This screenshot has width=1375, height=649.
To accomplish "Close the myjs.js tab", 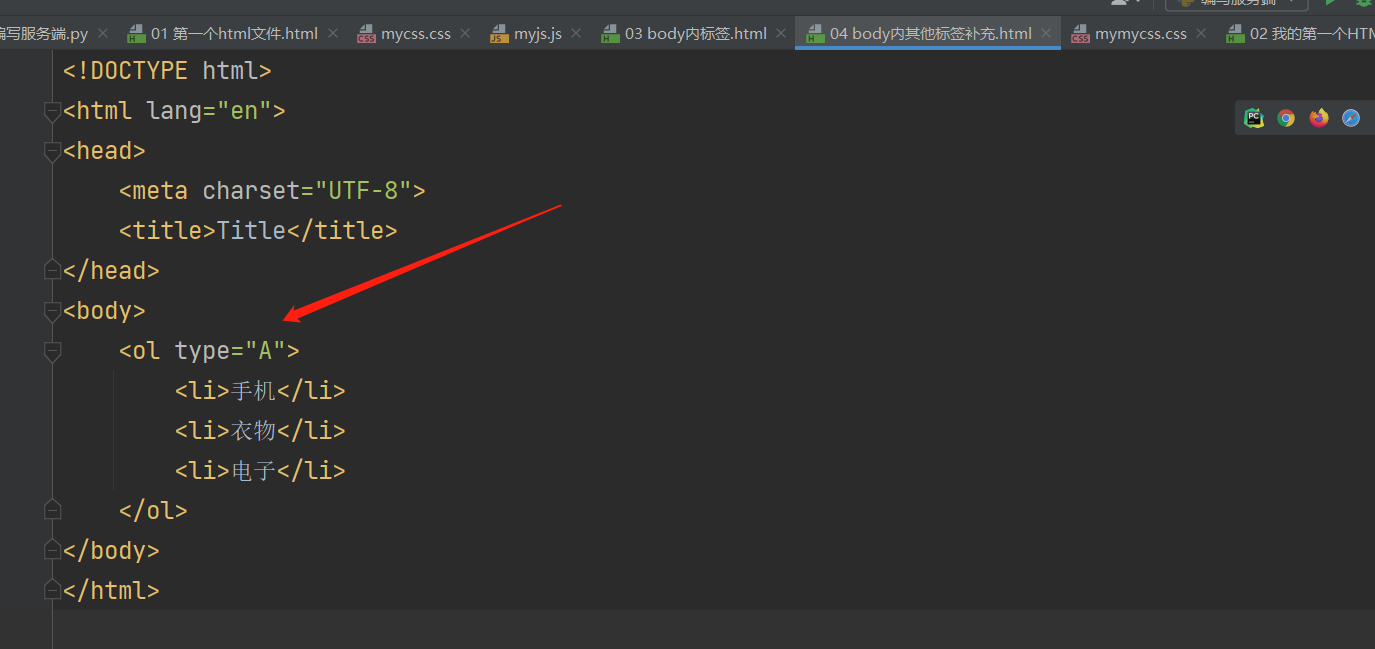I will [x=577, y=34].
